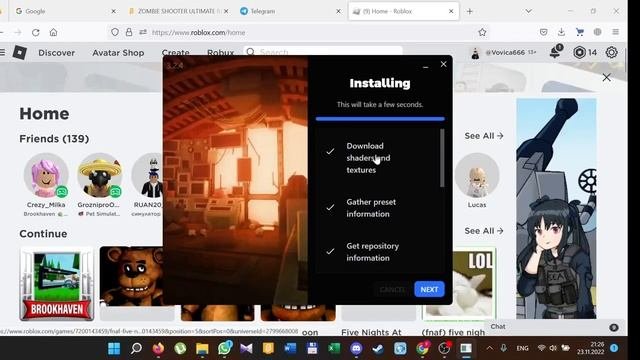Image resolution: width=640 pixels, height=360 pixels.
Task: Open friend Lucas's avatar
Action: [x=477, y=176]
